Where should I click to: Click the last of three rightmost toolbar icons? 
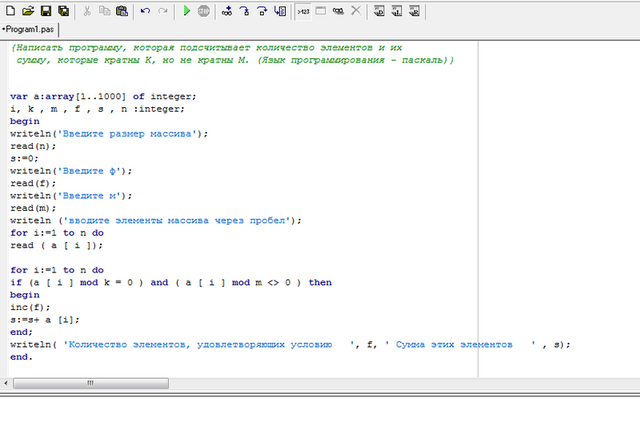coord(414,11)
